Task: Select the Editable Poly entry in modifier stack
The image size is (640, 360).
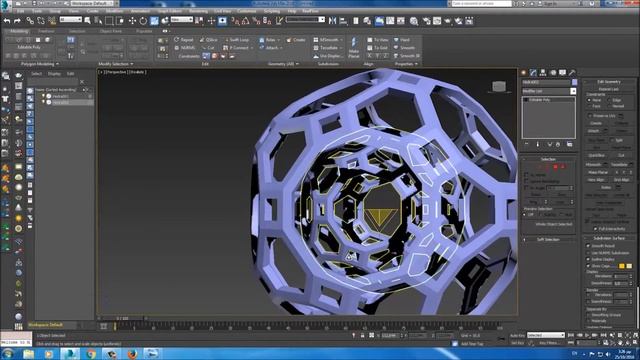Action: [549, 100]
